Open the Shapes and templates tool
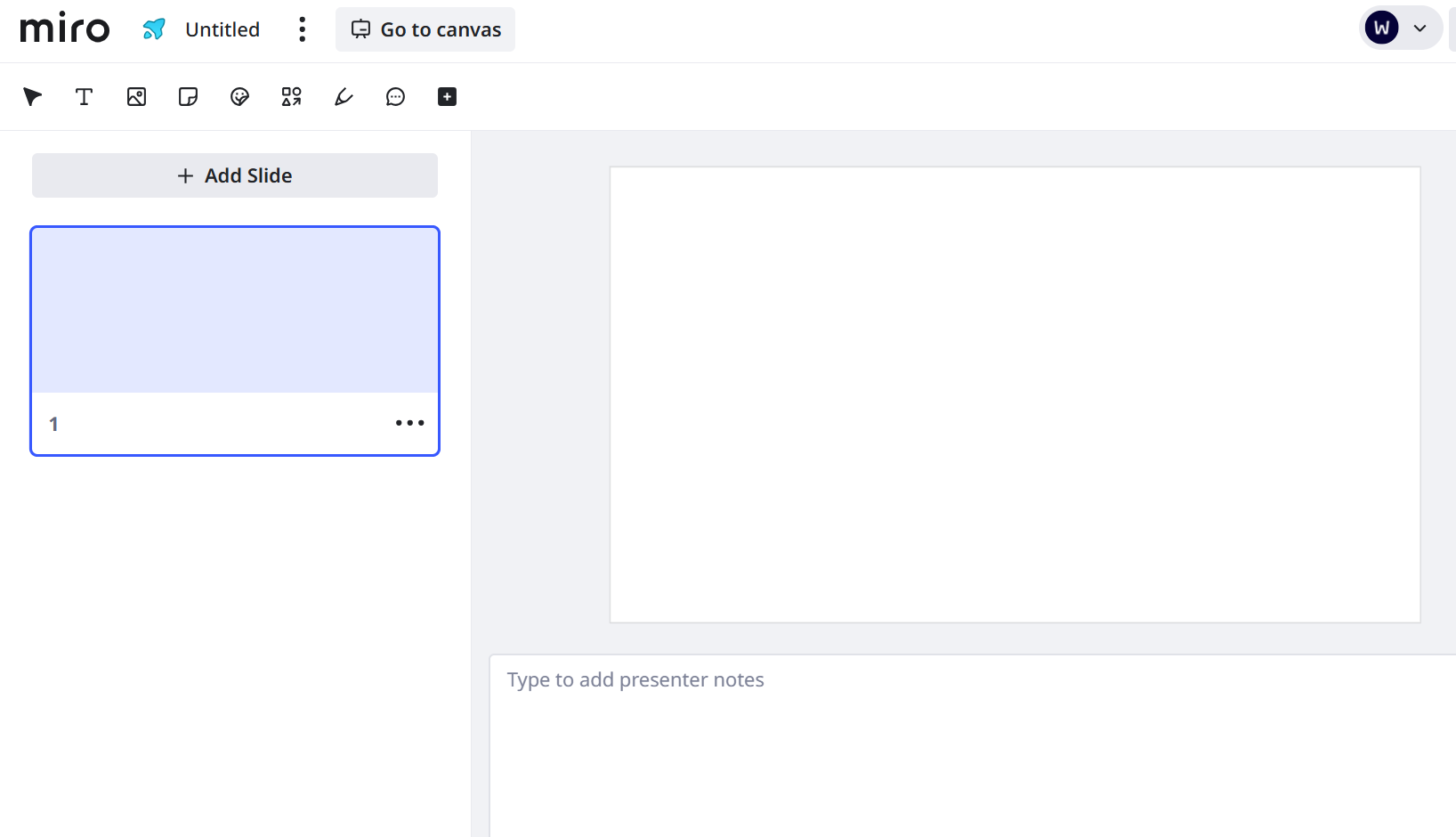Image resolution: width=1456 pixels, height=837 pixels. 291,96
